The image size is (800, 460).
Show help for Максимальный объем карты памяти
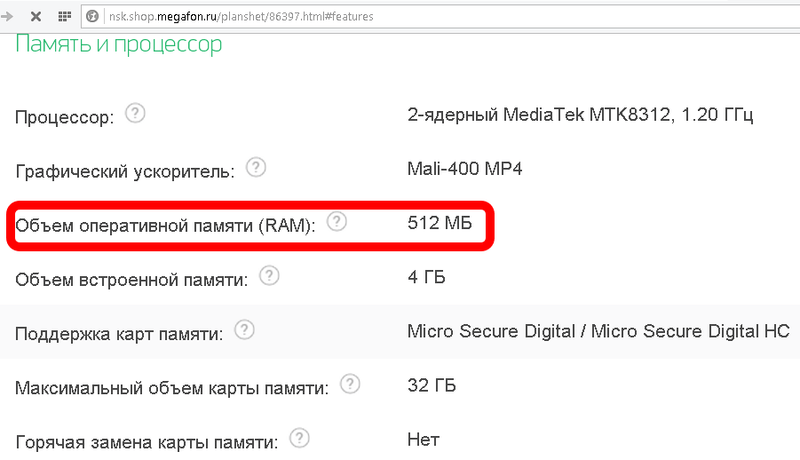point(349,383)
